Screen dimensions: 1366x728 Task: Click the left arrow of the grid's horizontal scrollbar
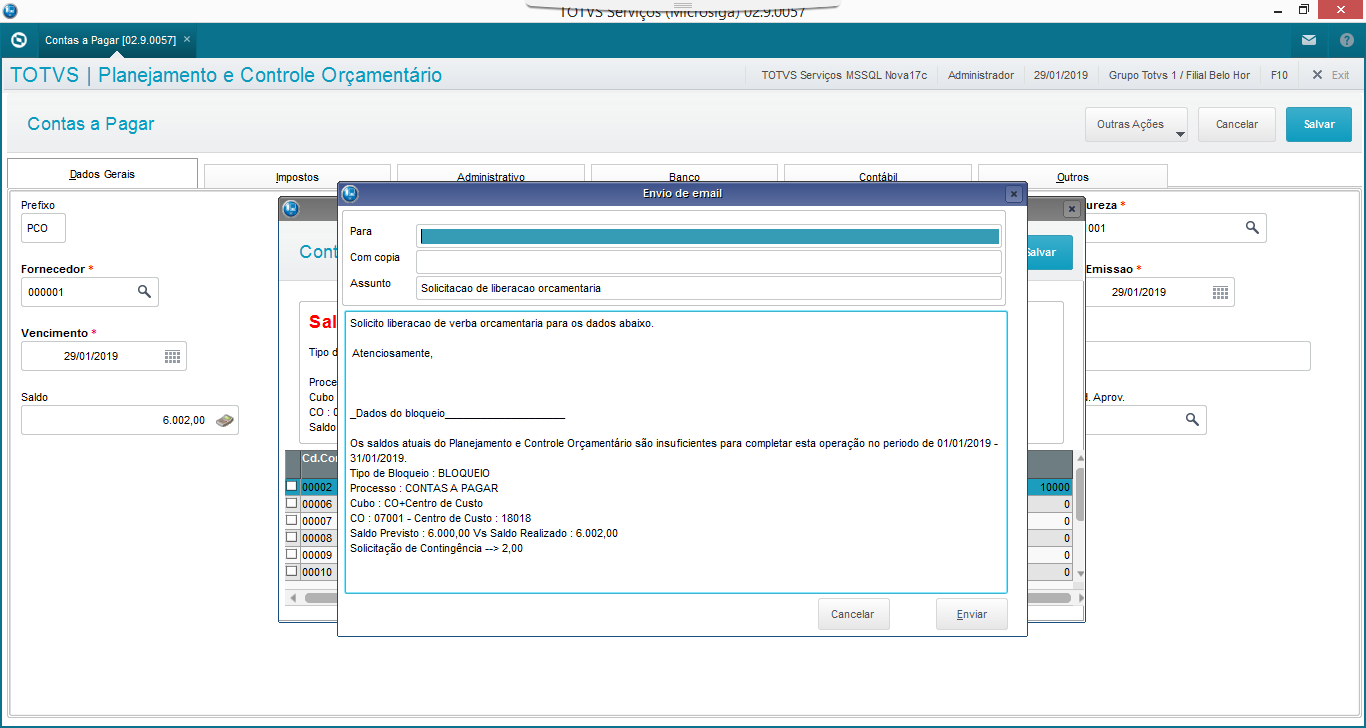(293, 598)
